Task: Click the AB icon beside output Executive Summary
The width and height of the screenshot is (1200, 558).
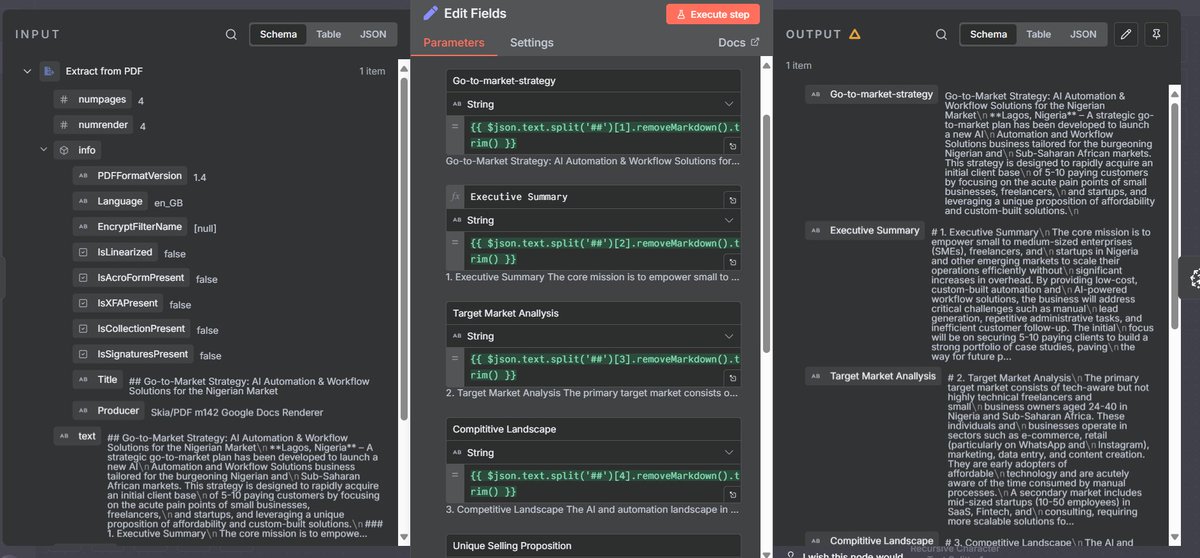Action: pyautogui.click(x=816, y=230)
